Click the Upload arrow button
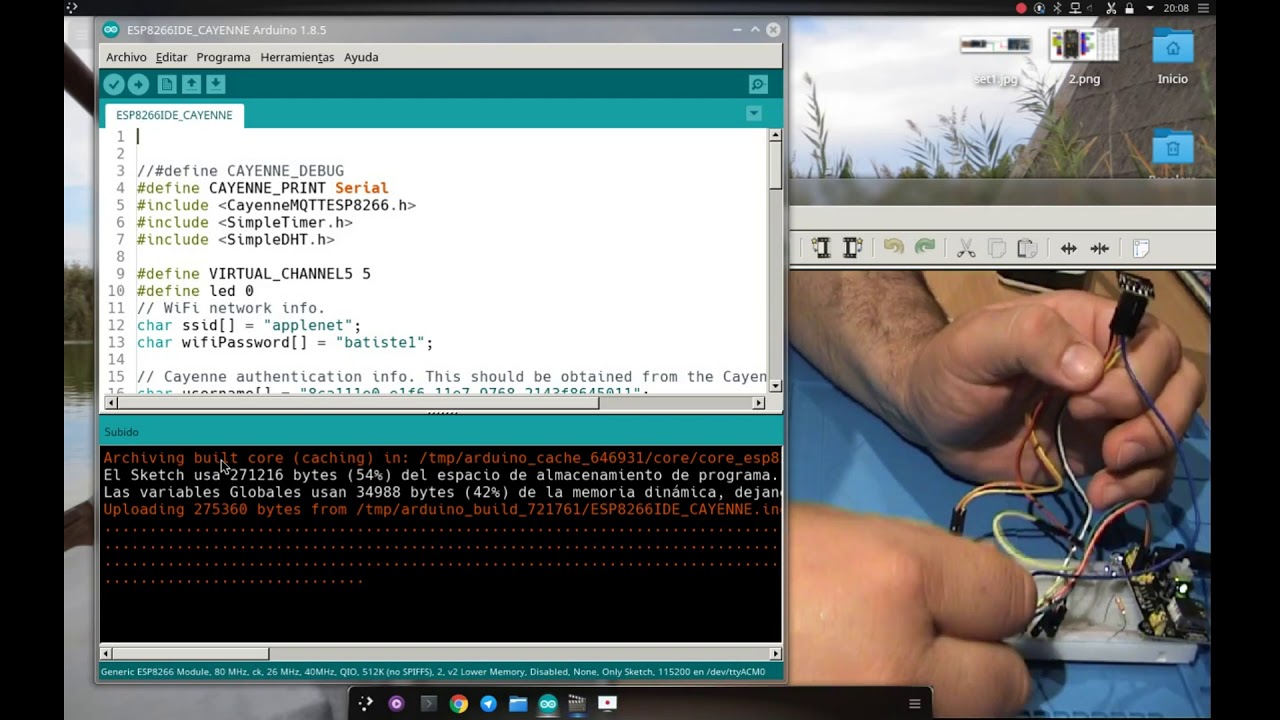The width and height of the screenshot is (1280, 720). pos(139,85)
